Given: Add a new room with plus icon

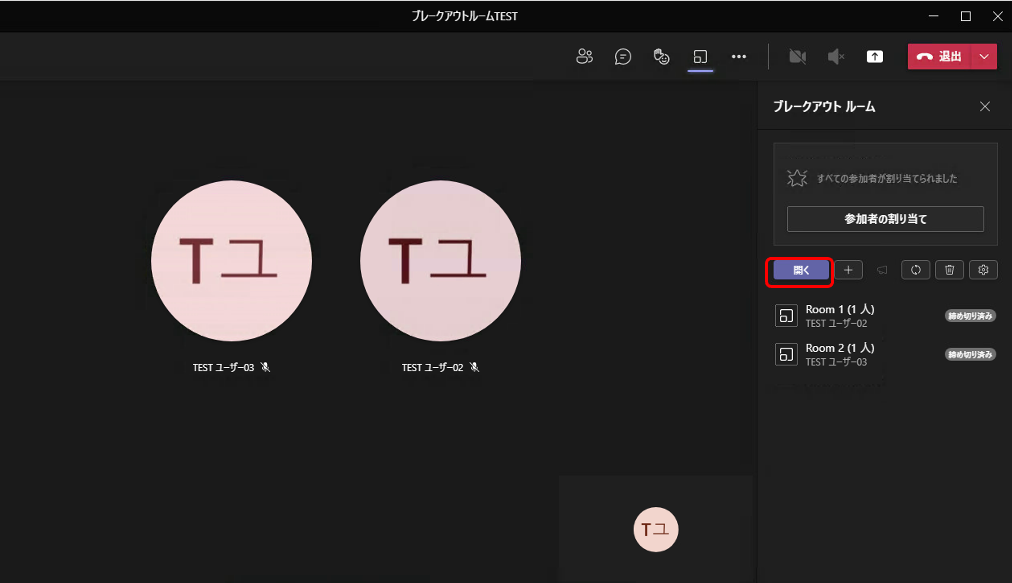Looking at the screenshot, I should pos(848,270).
